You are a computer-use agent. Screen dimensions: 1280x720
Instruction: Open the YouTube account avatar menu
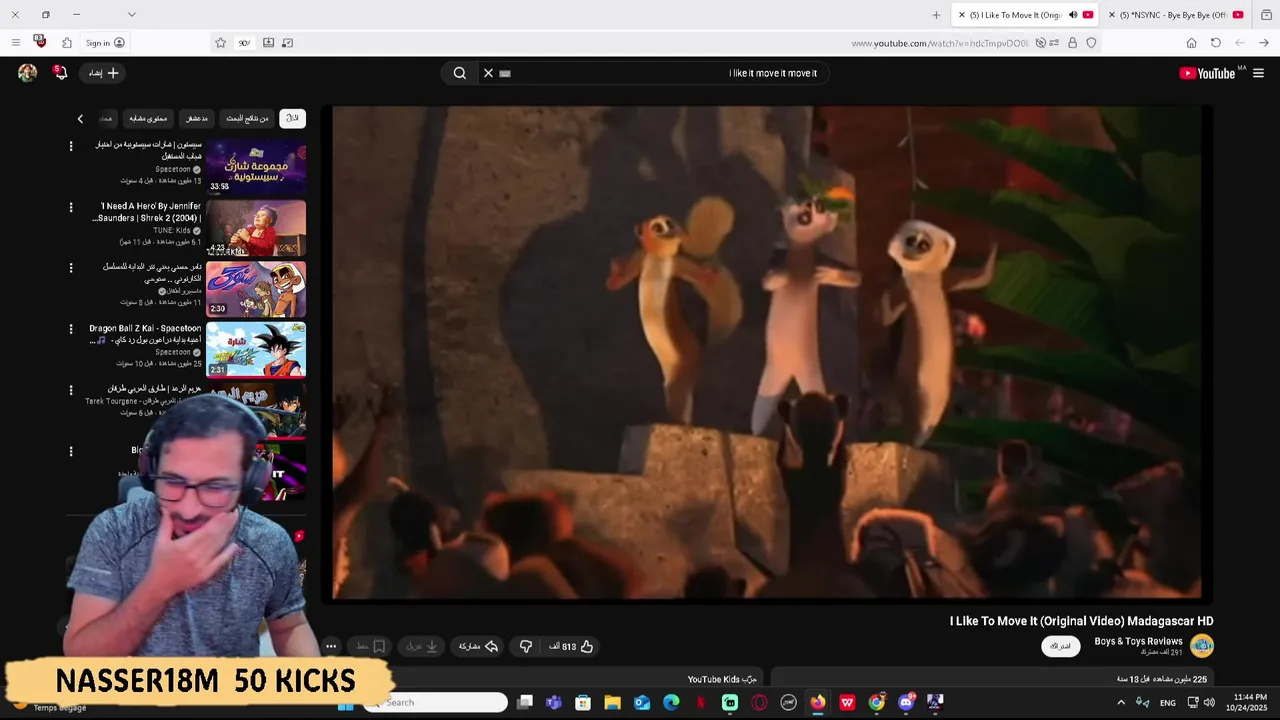point(27,72)
